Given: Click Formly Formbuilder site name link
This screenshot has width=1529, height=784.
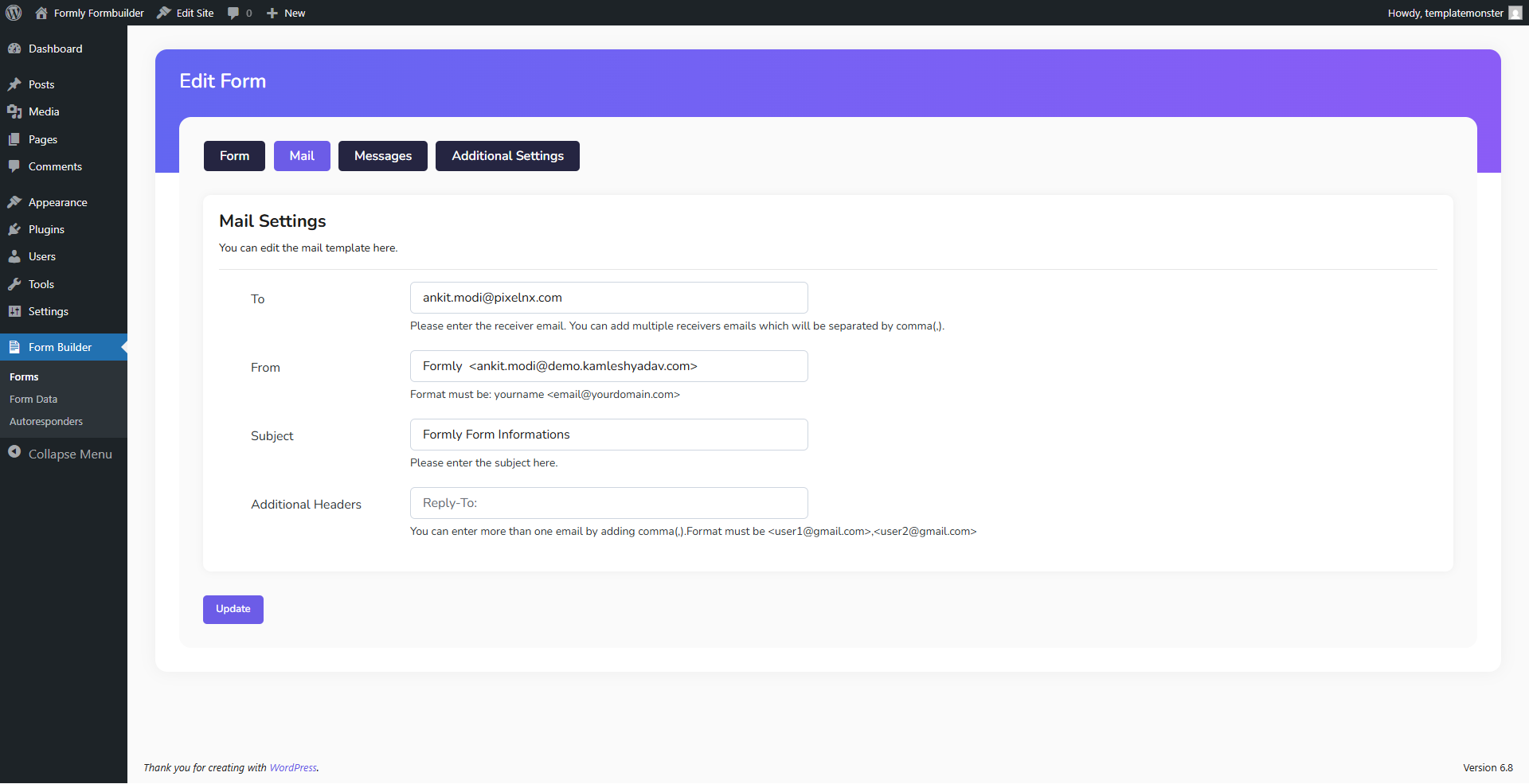Looking at the screenshot, I should 99,13.
